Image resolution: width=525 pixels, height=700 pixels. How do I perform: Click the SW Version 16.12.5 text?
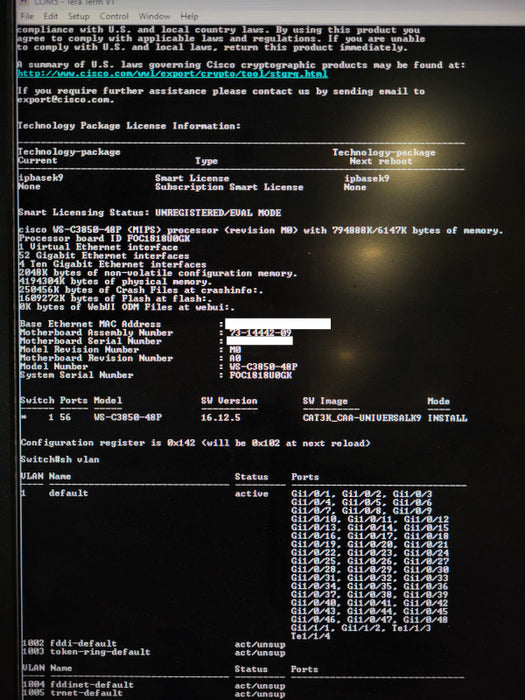click(x=221, y=418)
